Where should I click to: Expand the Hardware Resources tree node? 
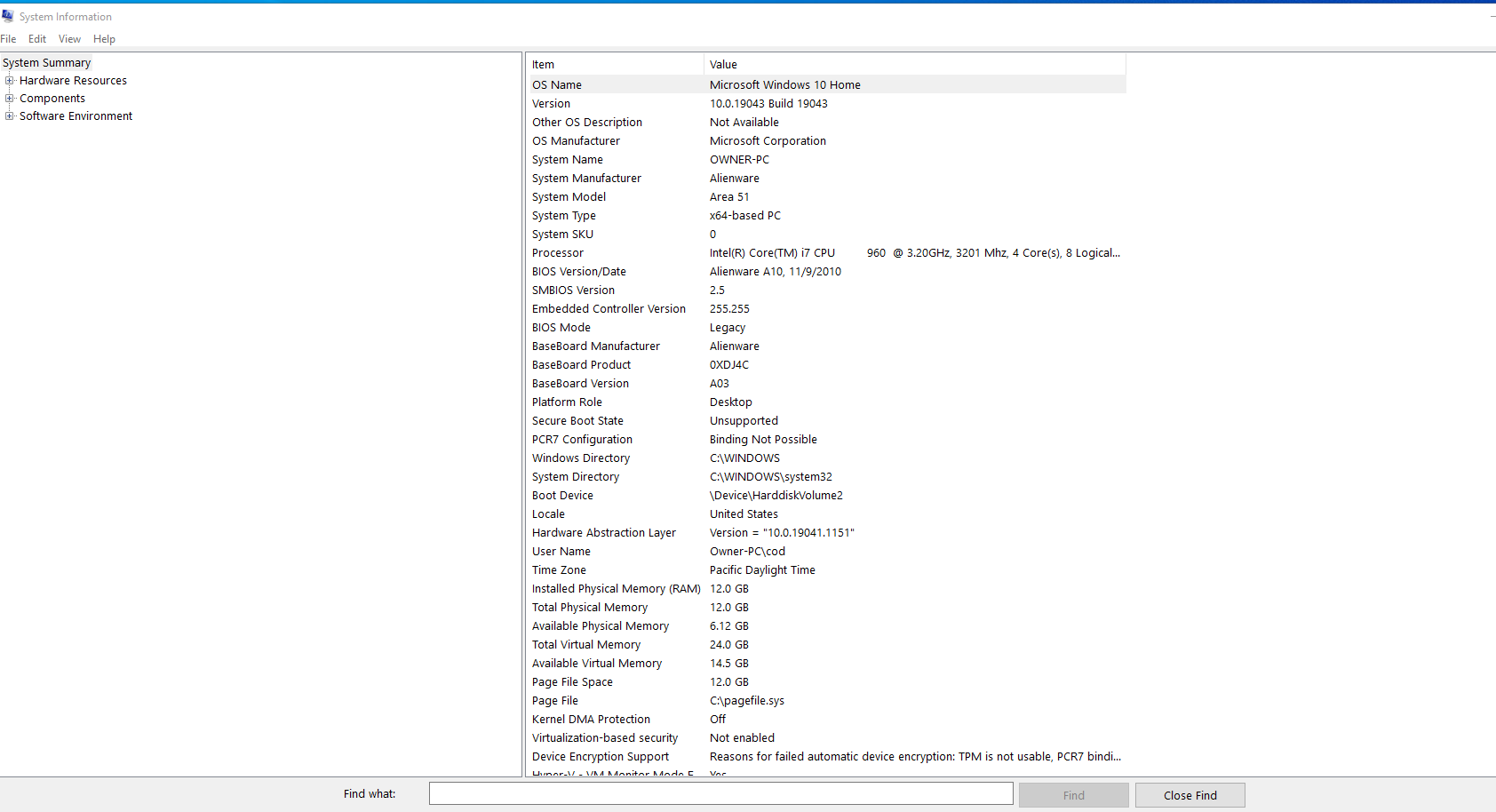[10, 81]
